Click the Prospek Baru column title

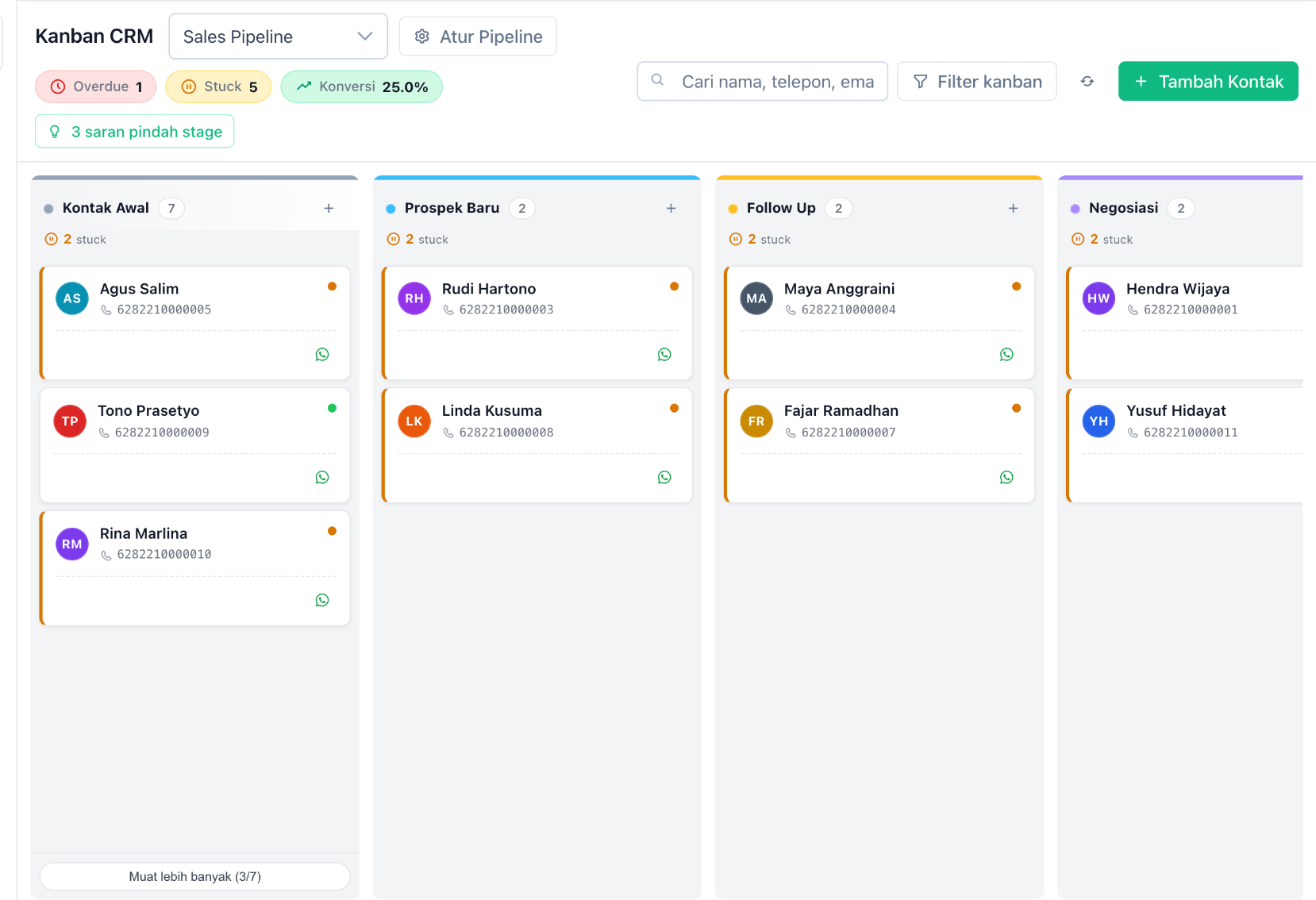tap(452, 208)
